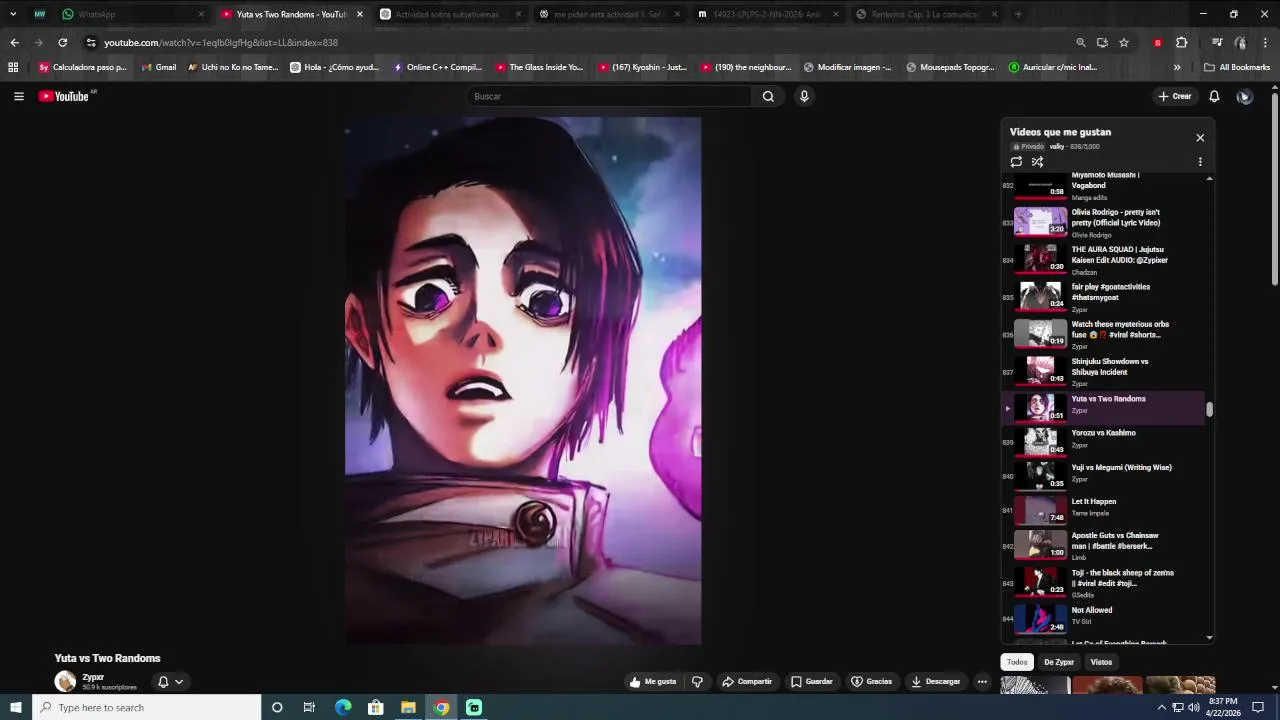Click the address bar URL
1280x720 pixels.
pos(221,43)
